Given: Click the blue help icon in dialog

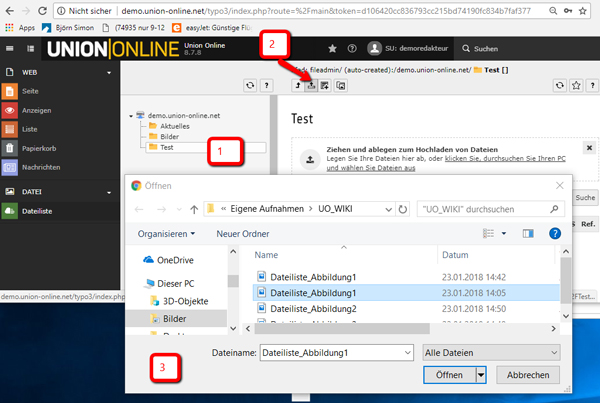Looking at the screenshot, I should pyautogui.click(x=554, y=233).
